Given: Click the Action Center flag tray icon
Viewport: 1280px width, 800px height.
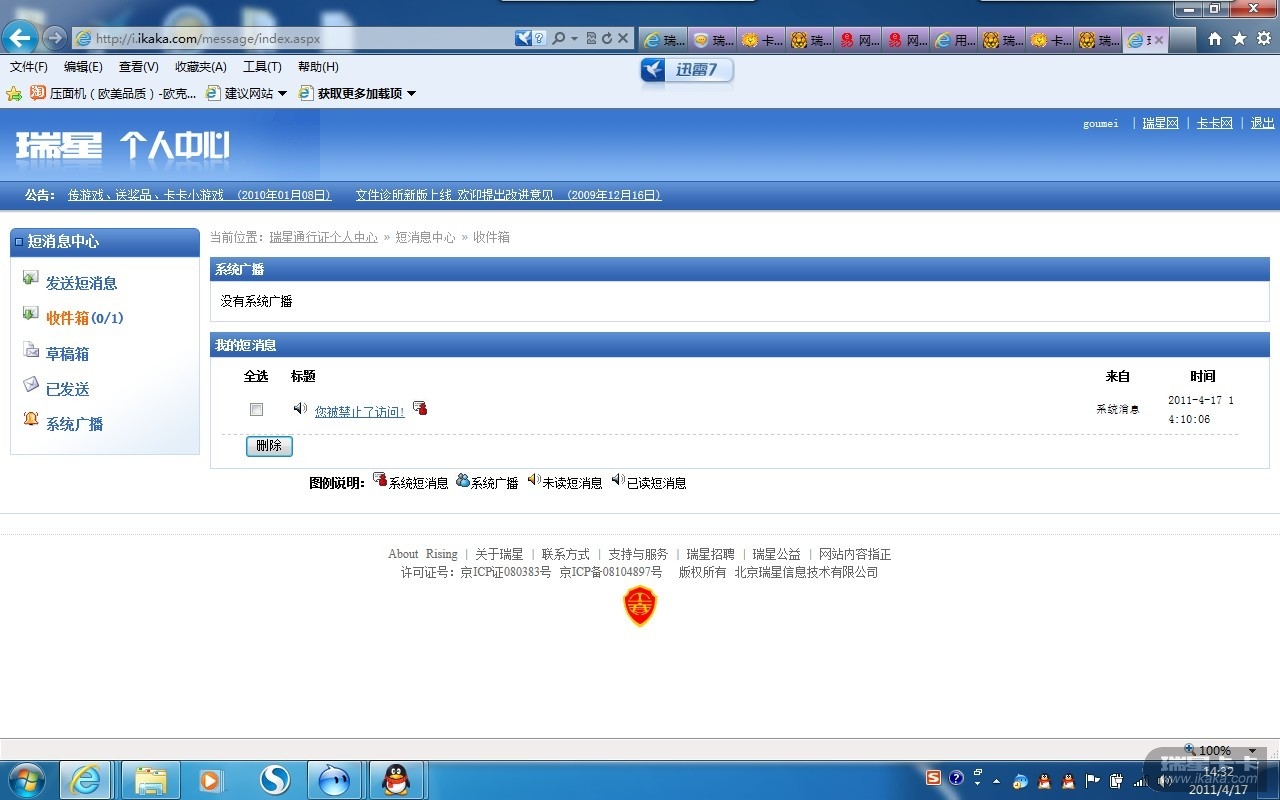Looking at the screenshot, I should click(1093, 781).
